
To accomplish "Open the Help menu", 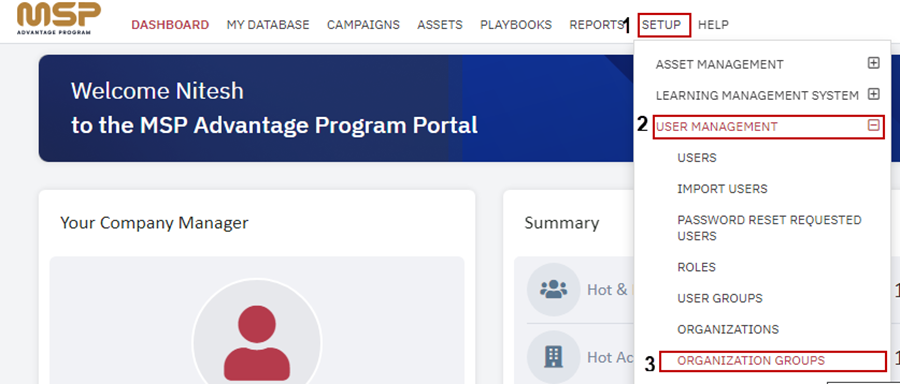I will [713, 25].
